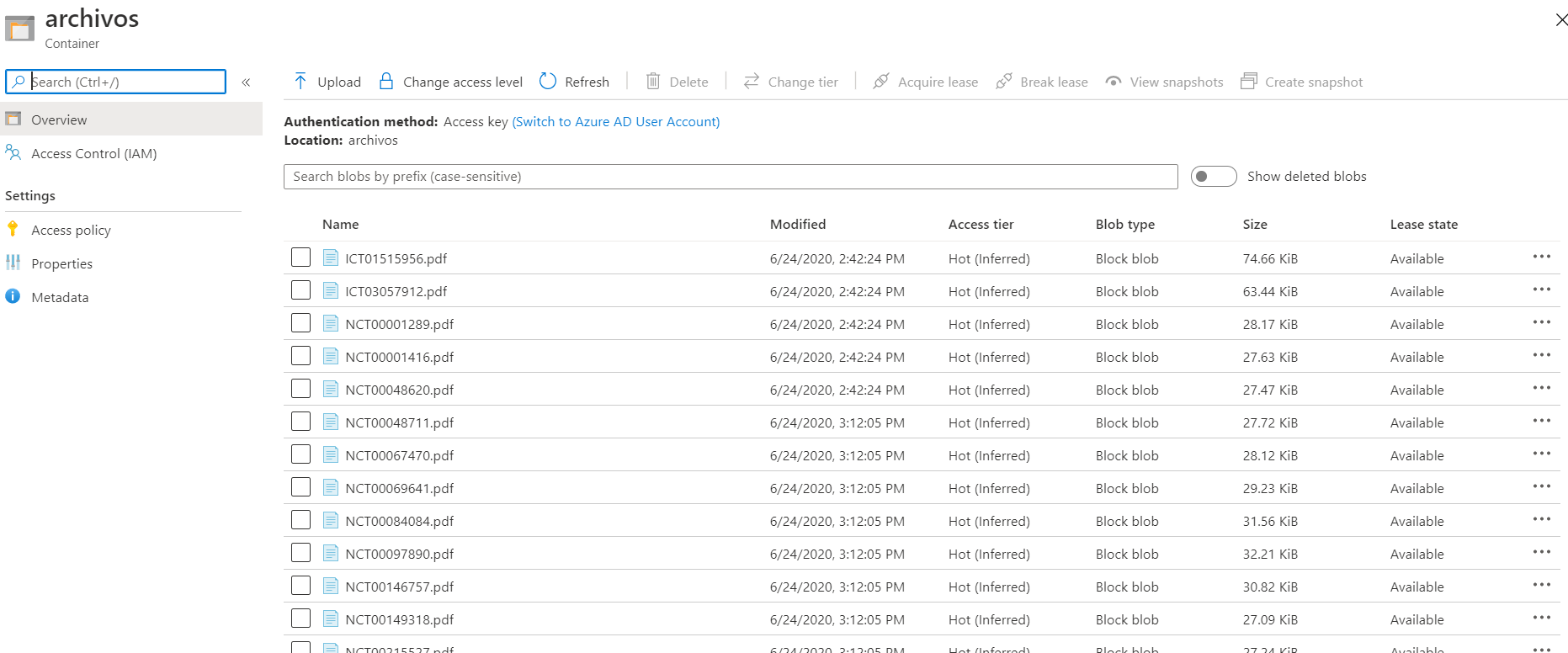Open ellipsis menu for NCT00097890.pdf
This screenshot has width=1568, height=653.
[x=1541, y=553]
